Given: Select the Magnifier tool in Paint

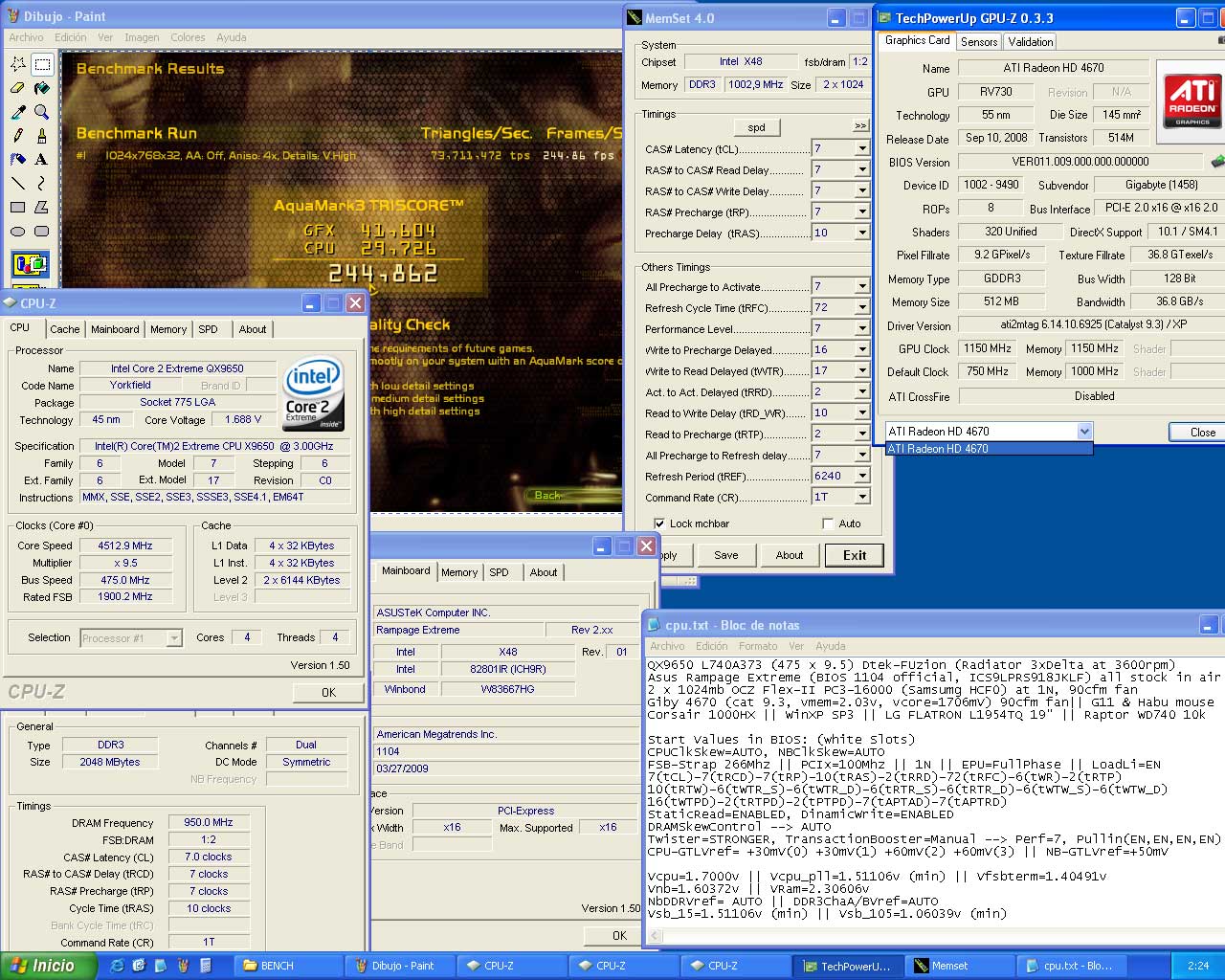Looking at the screenshot, I should tap(41, 112).
